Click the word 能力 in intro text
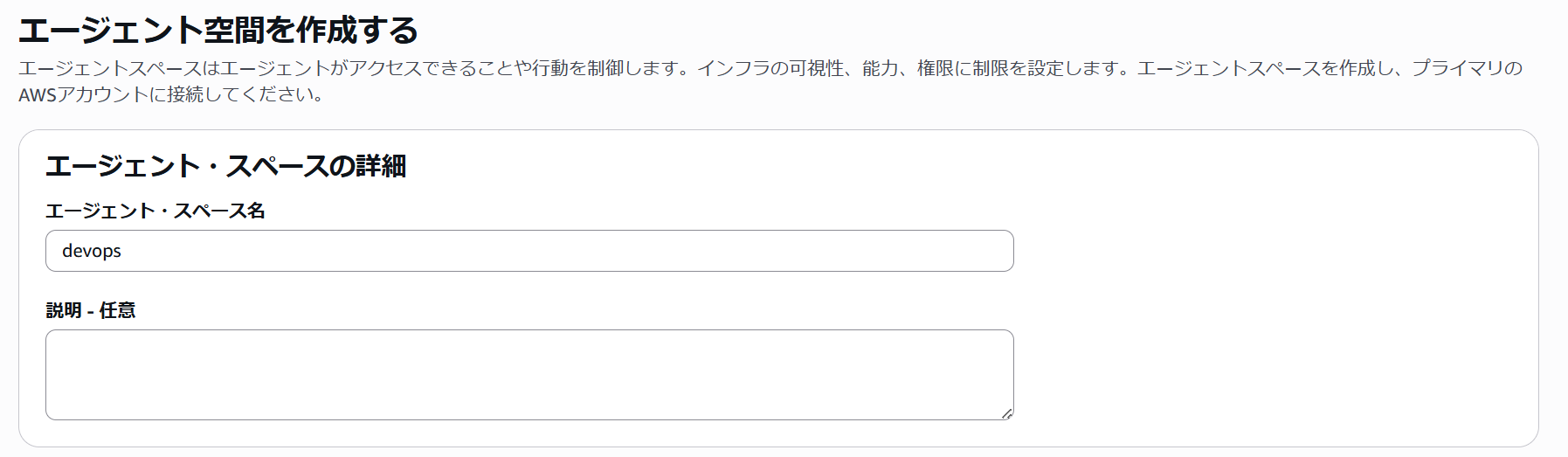The height and width of the screenshot is (457, 1568). [881, 68]
